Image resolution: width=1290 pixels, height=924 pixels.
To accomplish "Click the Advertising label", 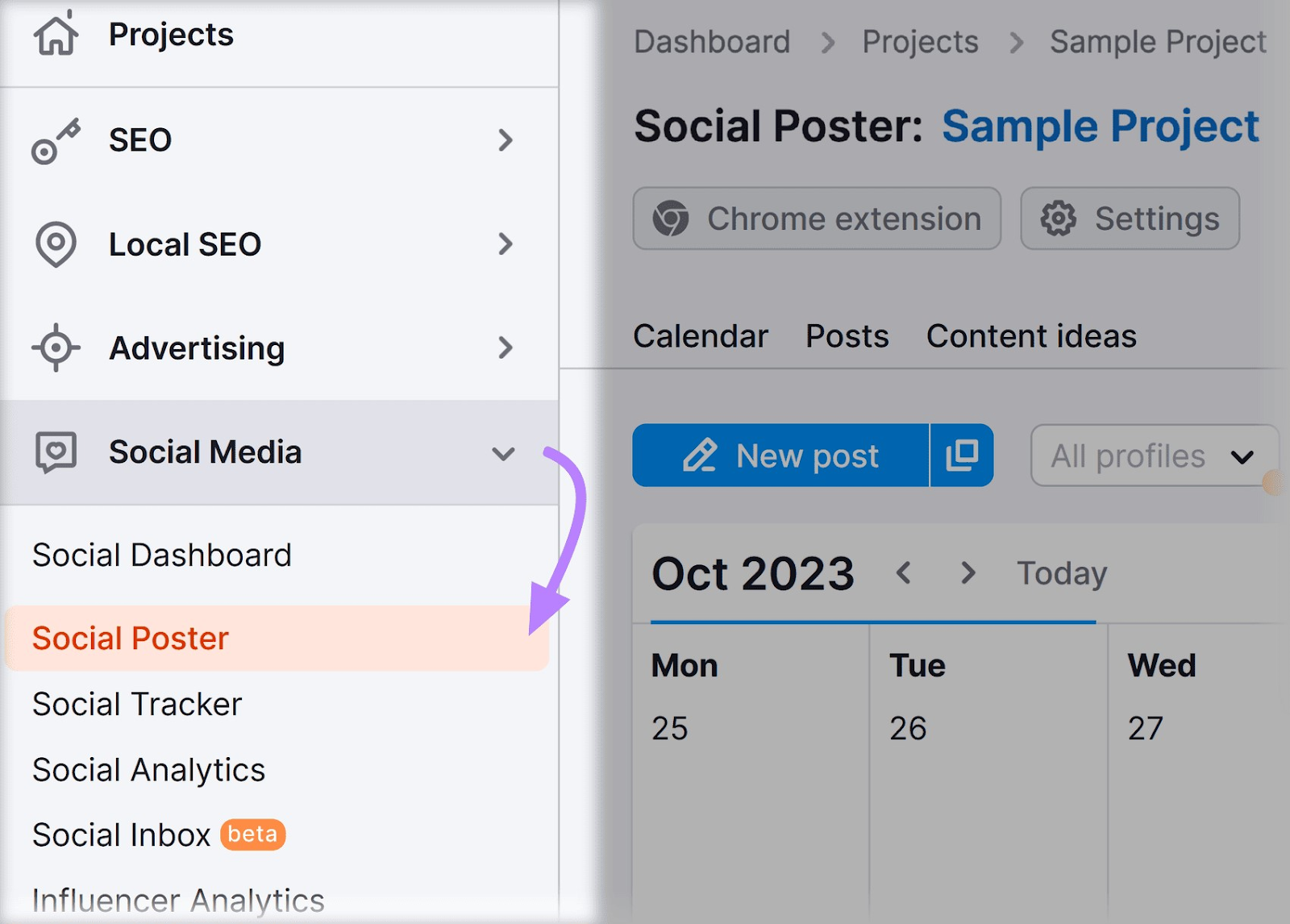I will tap(197, 348).
